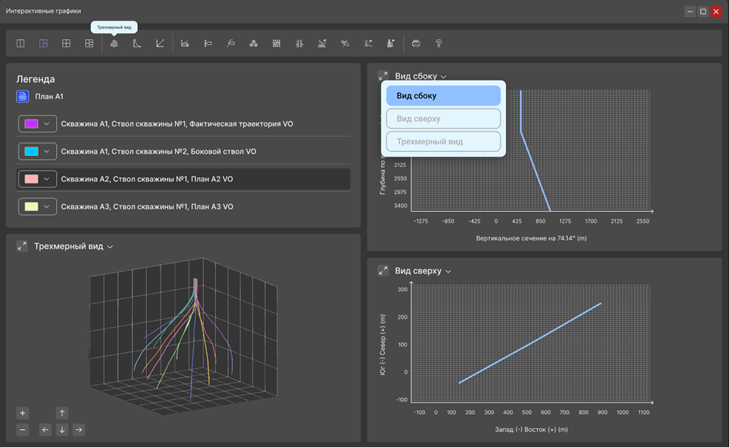This screenshot has width=729, height=447.
Task: Click the blue План А1 plan icon
Action: (22, 96)
